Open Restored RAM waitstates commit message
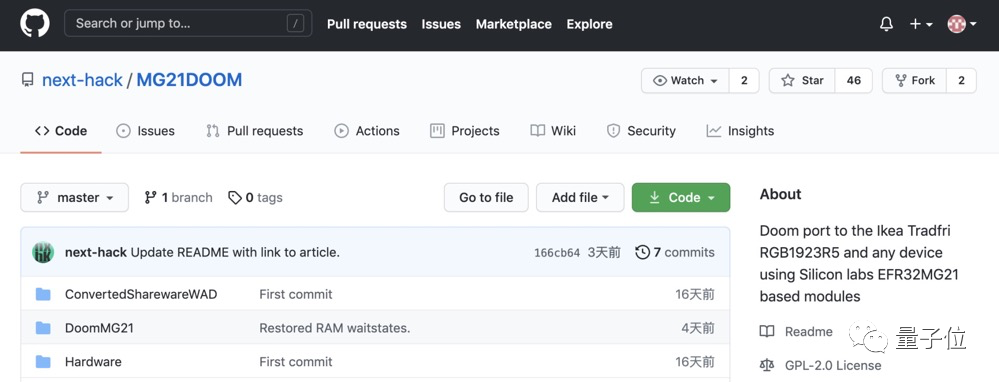Screen dimensions: 999x382 pos(334,328)
